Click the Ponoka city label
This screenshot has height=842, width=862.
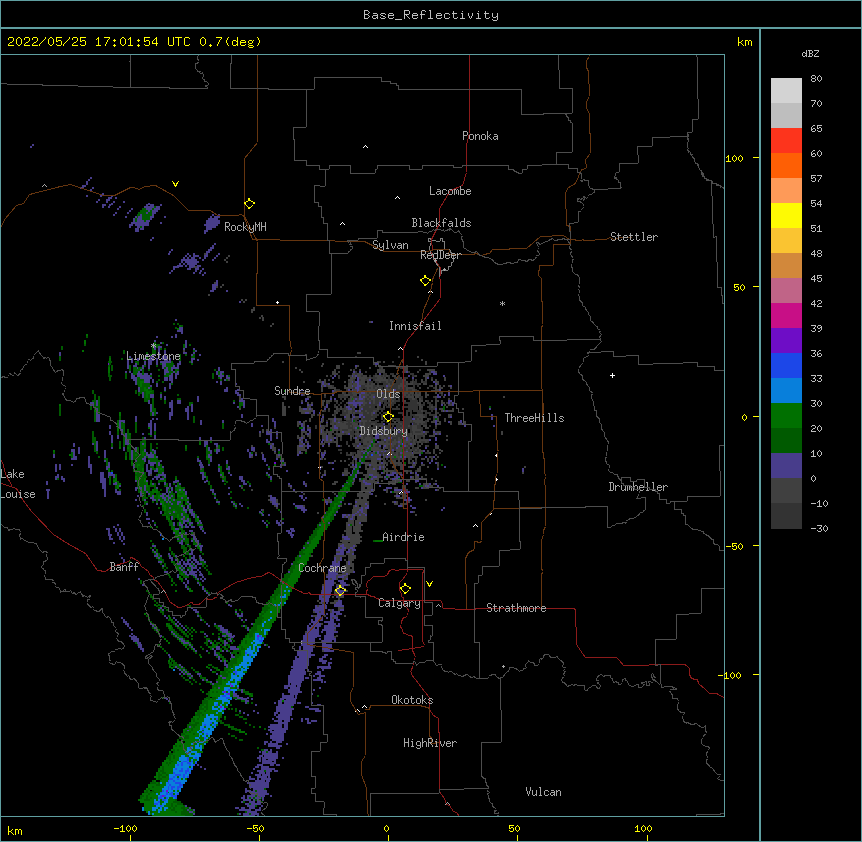tap(480, 136)
